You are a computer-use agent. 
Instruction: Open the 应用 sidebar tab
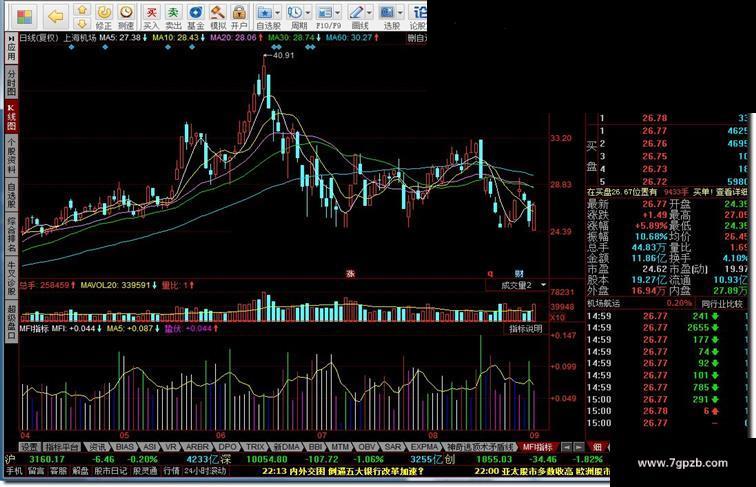(x=11, y=48)
